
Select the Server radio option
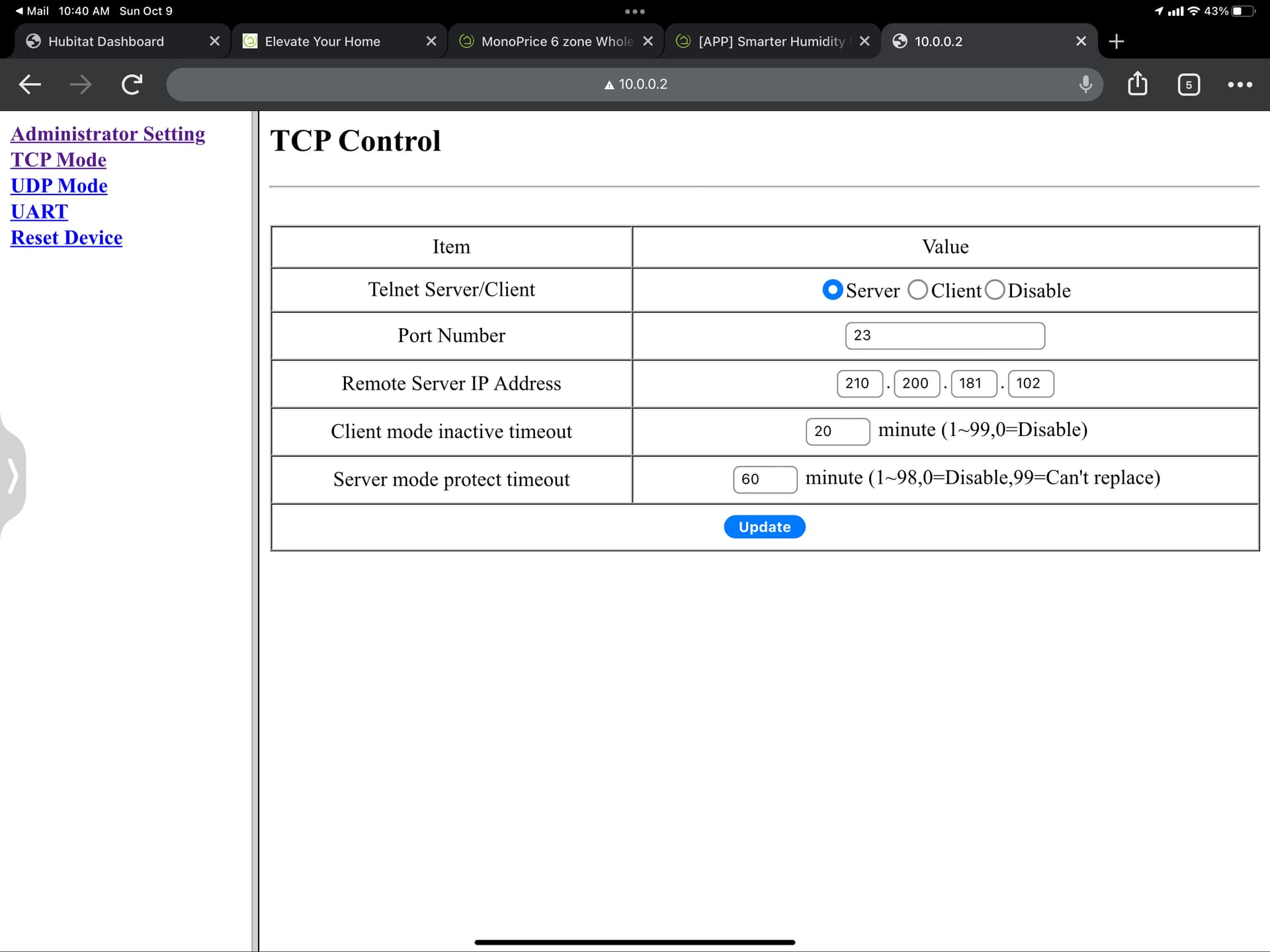(x=832, y=290)
